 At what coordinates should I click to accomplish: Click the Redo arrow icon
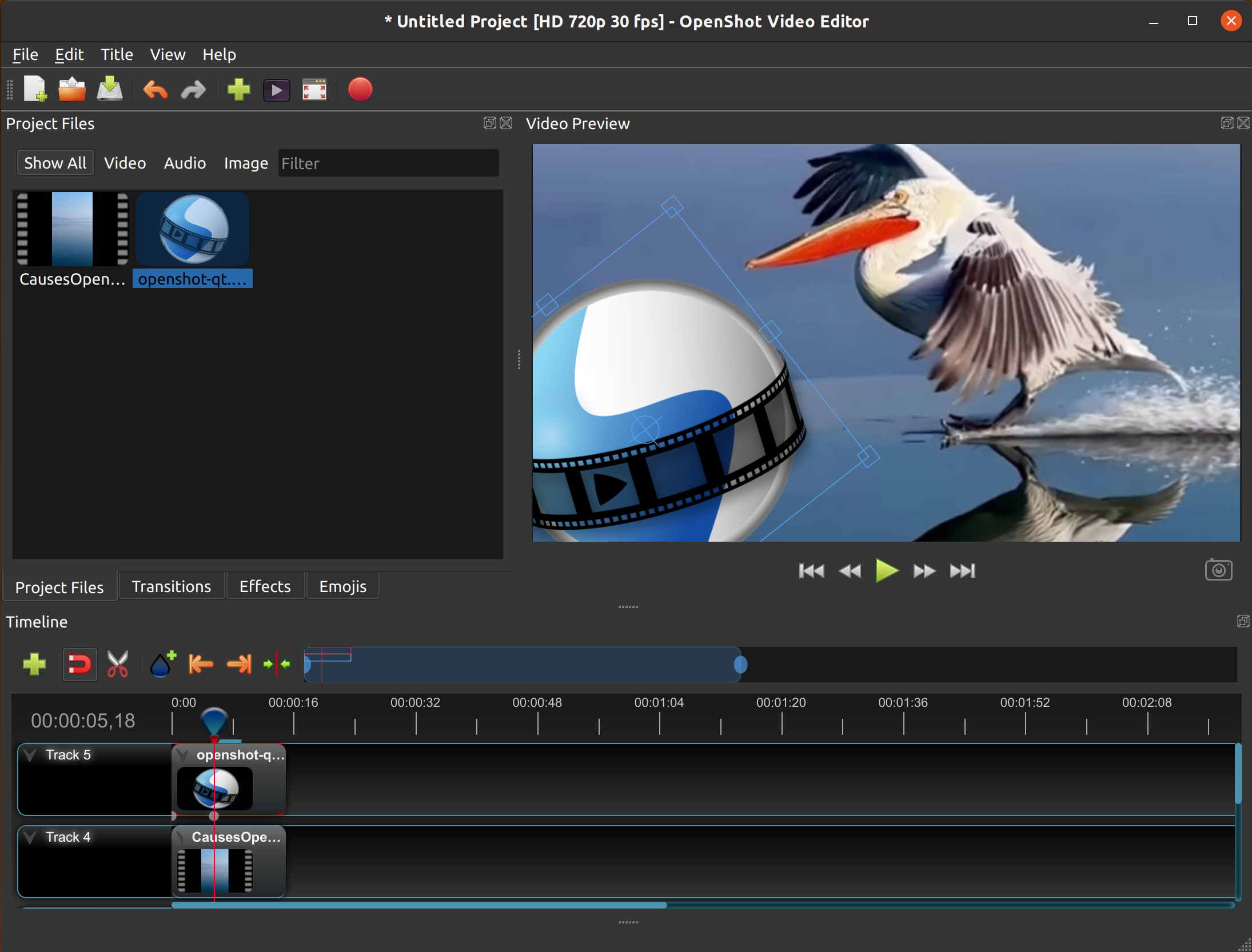193,90
